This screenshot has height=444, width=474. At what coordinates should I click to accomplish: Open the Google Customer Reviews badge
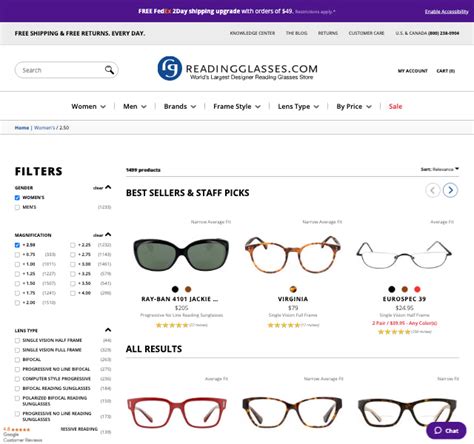pyautogui.click(x=23, y=434)
